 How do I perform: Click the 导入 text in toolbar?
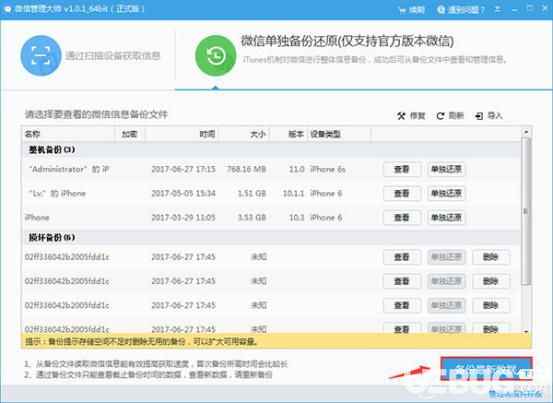tap(495, 116)
